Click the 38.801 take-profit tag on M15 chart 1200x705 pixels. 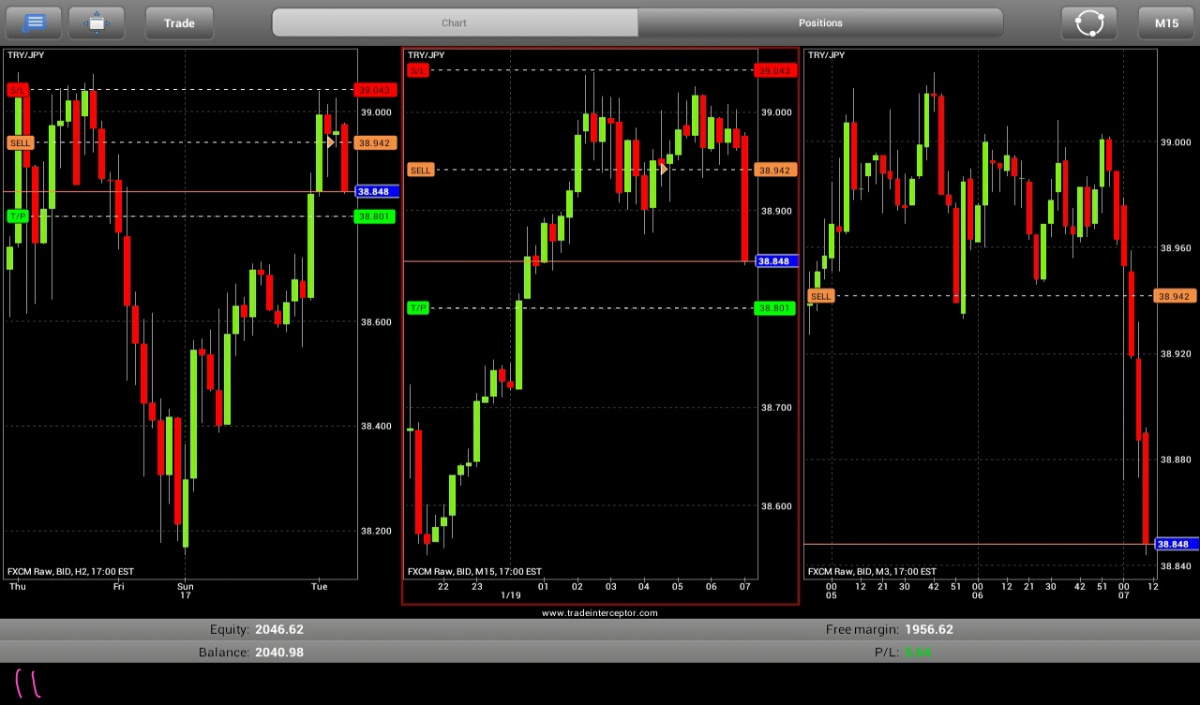tap(775, 308)
